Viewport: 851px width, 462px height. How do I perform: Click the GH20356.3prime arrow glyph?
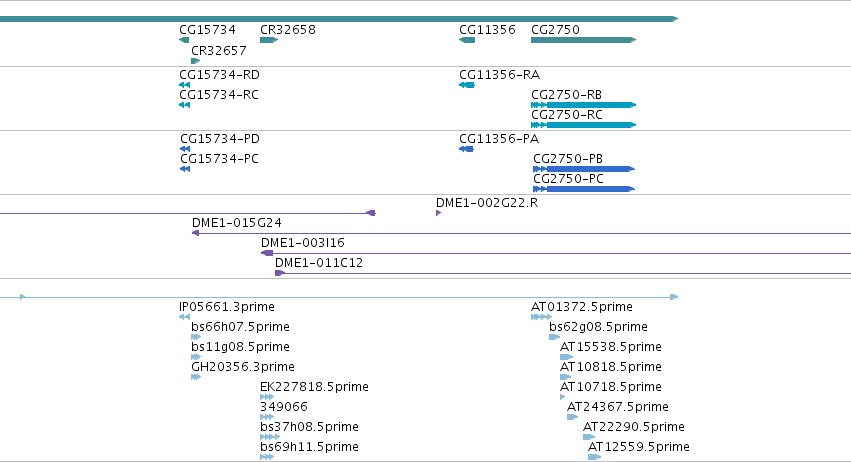pos(196,377)
